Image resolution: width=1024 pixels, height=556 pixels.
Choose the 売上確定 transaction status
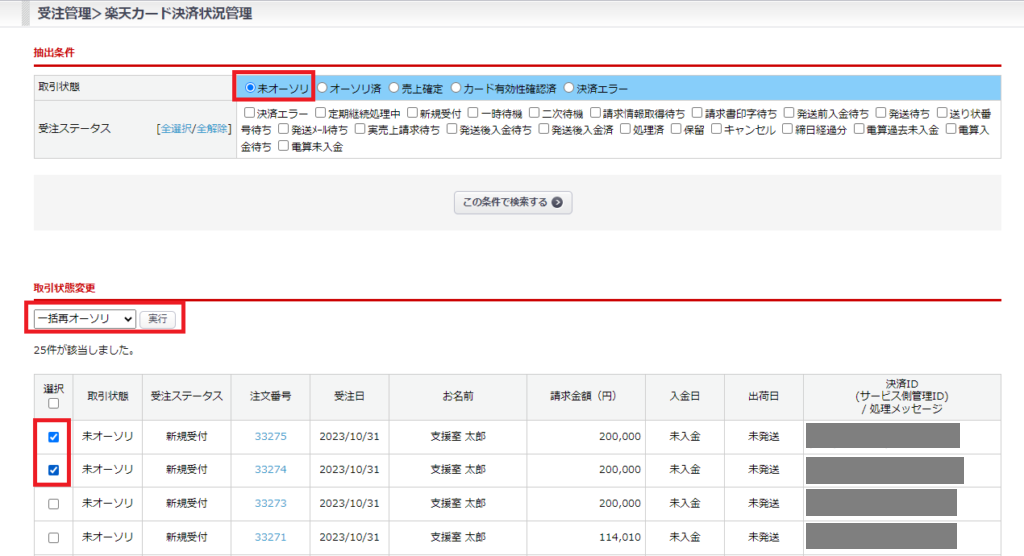coord(395,88)
